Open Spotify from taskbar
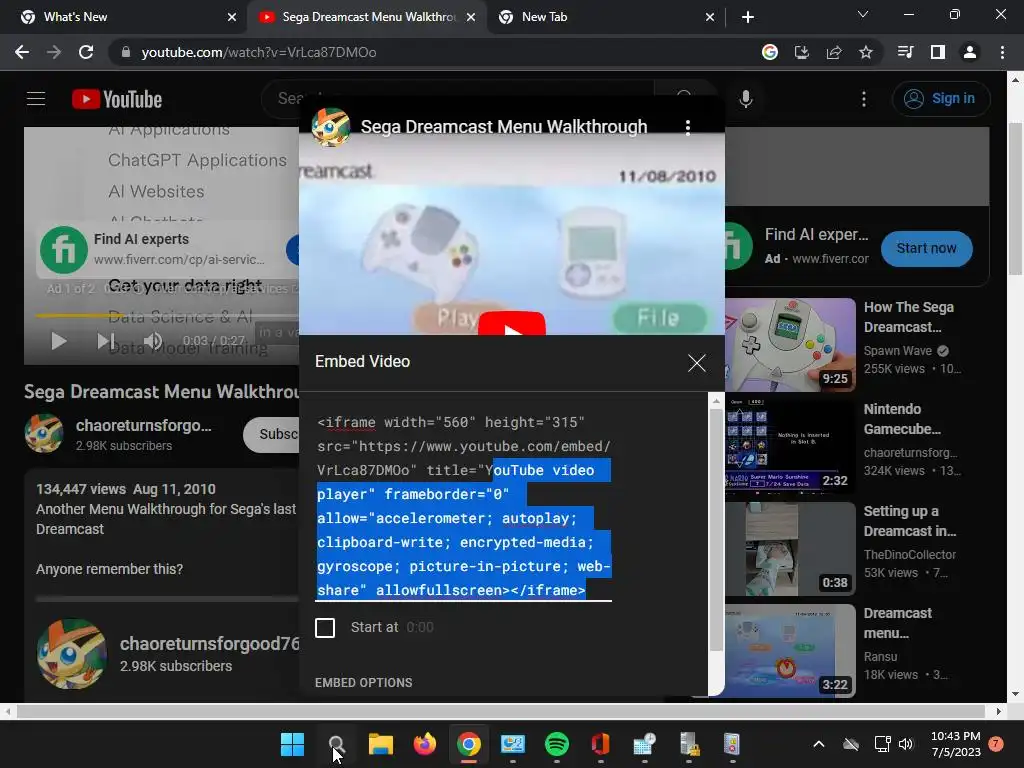 coord(556,744)
